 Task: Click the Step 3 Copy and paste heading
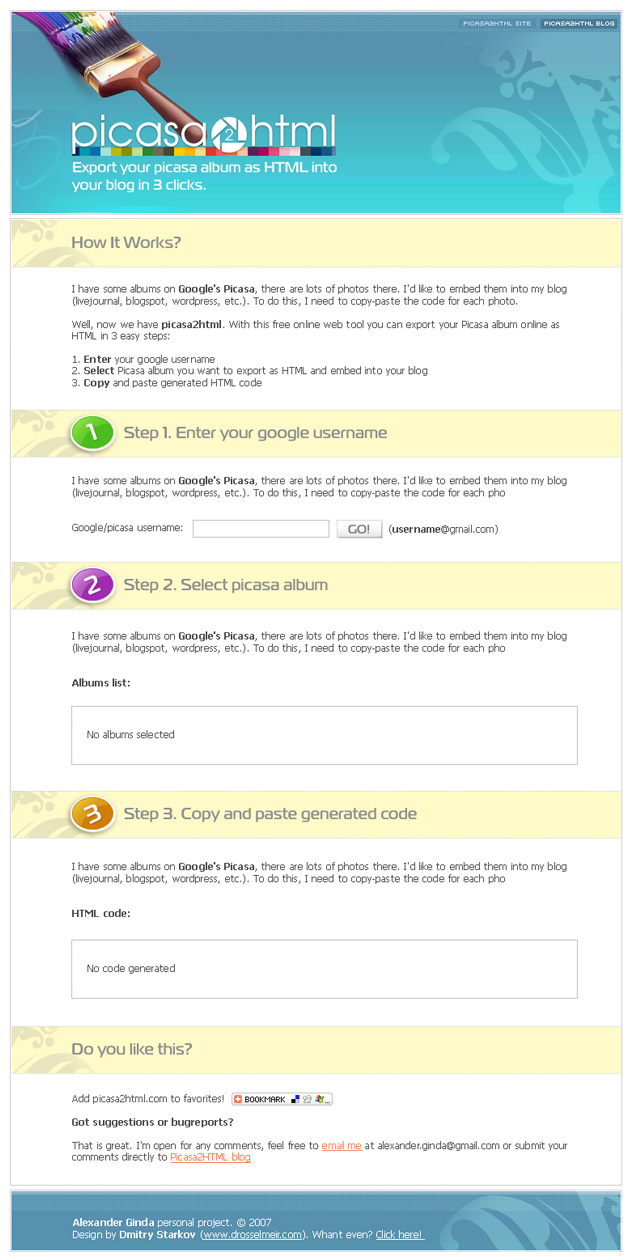[x=270, y=814]
